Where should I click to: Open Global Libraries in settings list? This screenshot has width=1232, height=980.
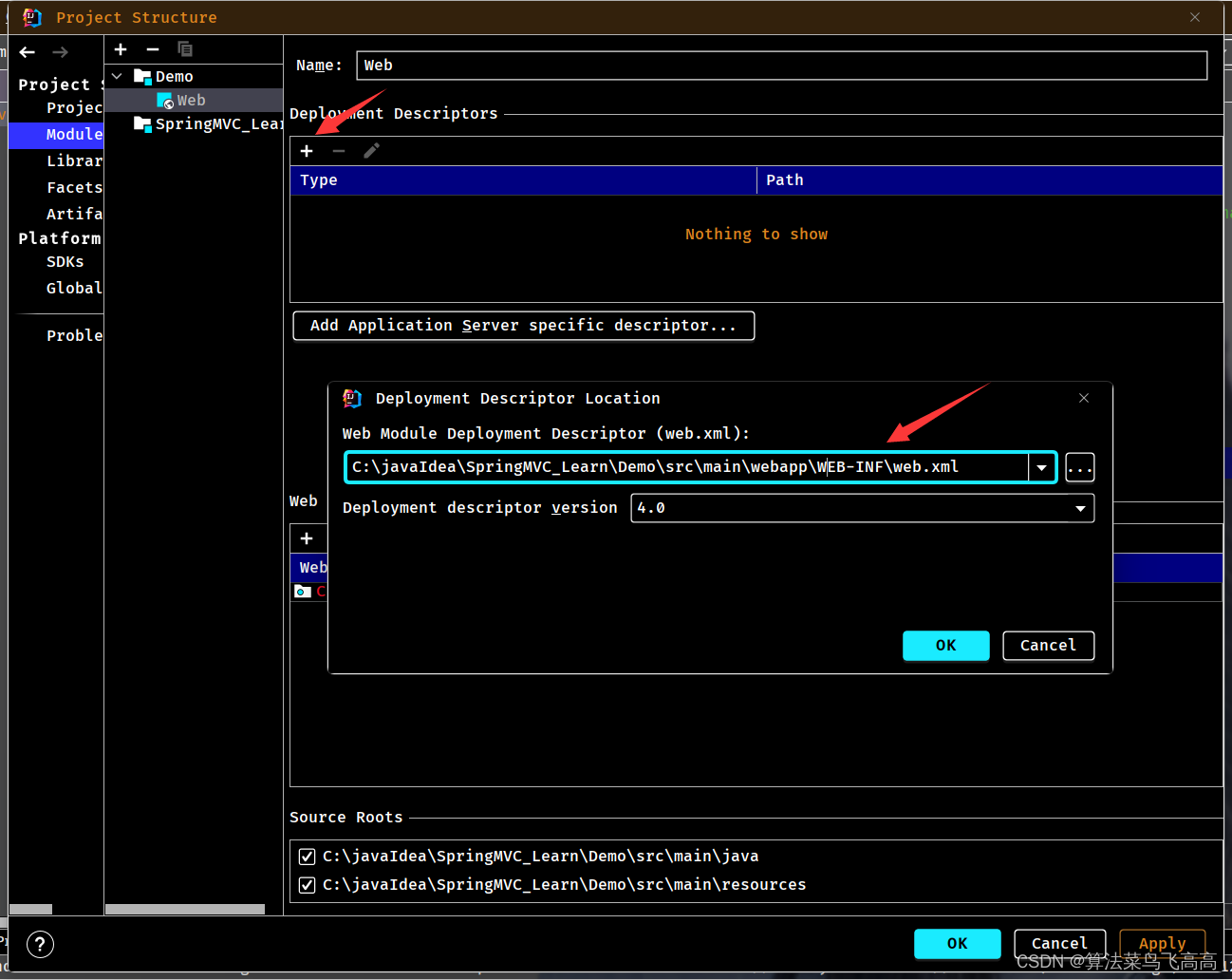tap(74, 289)
